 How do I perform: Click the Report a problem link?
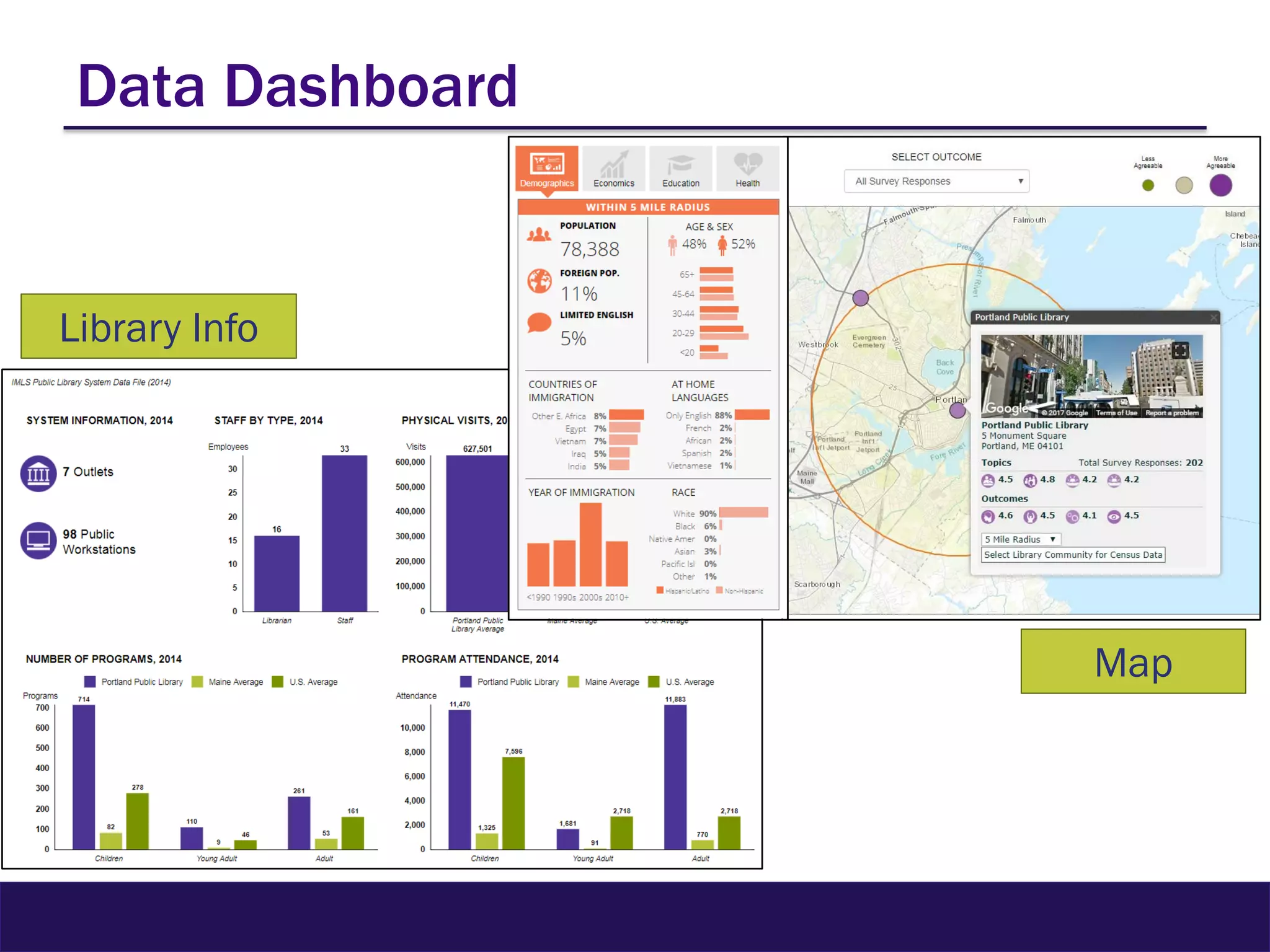point(1172,413)
